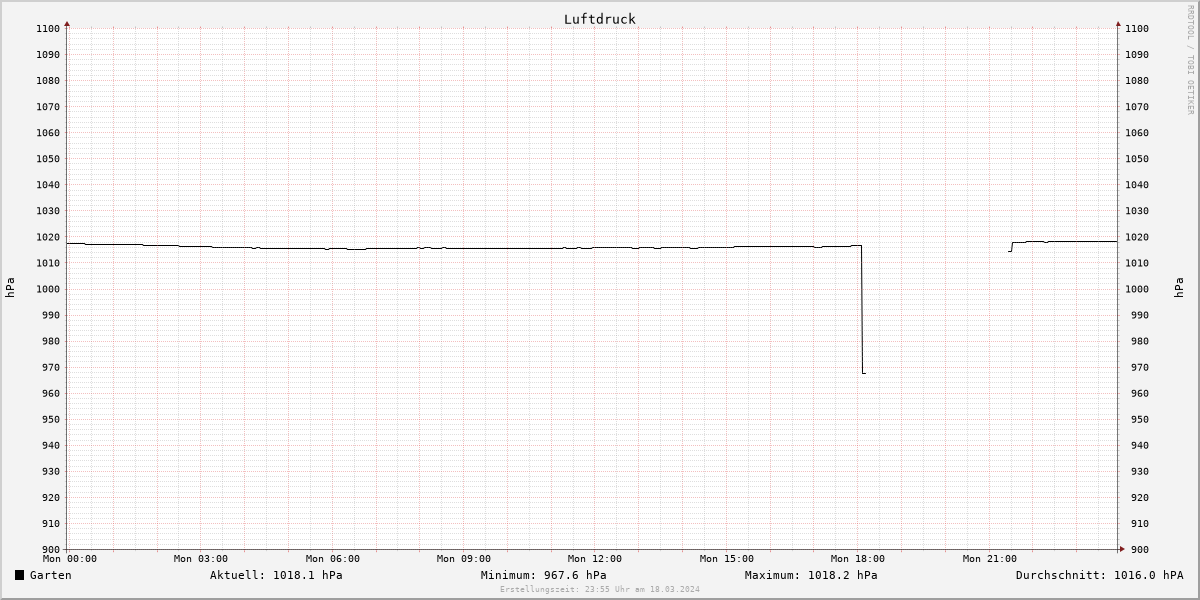This screenshot has width=1200, height=600.
Task: Click the 'Mon 06:00' time axis label
Action: tap(333, 559)
